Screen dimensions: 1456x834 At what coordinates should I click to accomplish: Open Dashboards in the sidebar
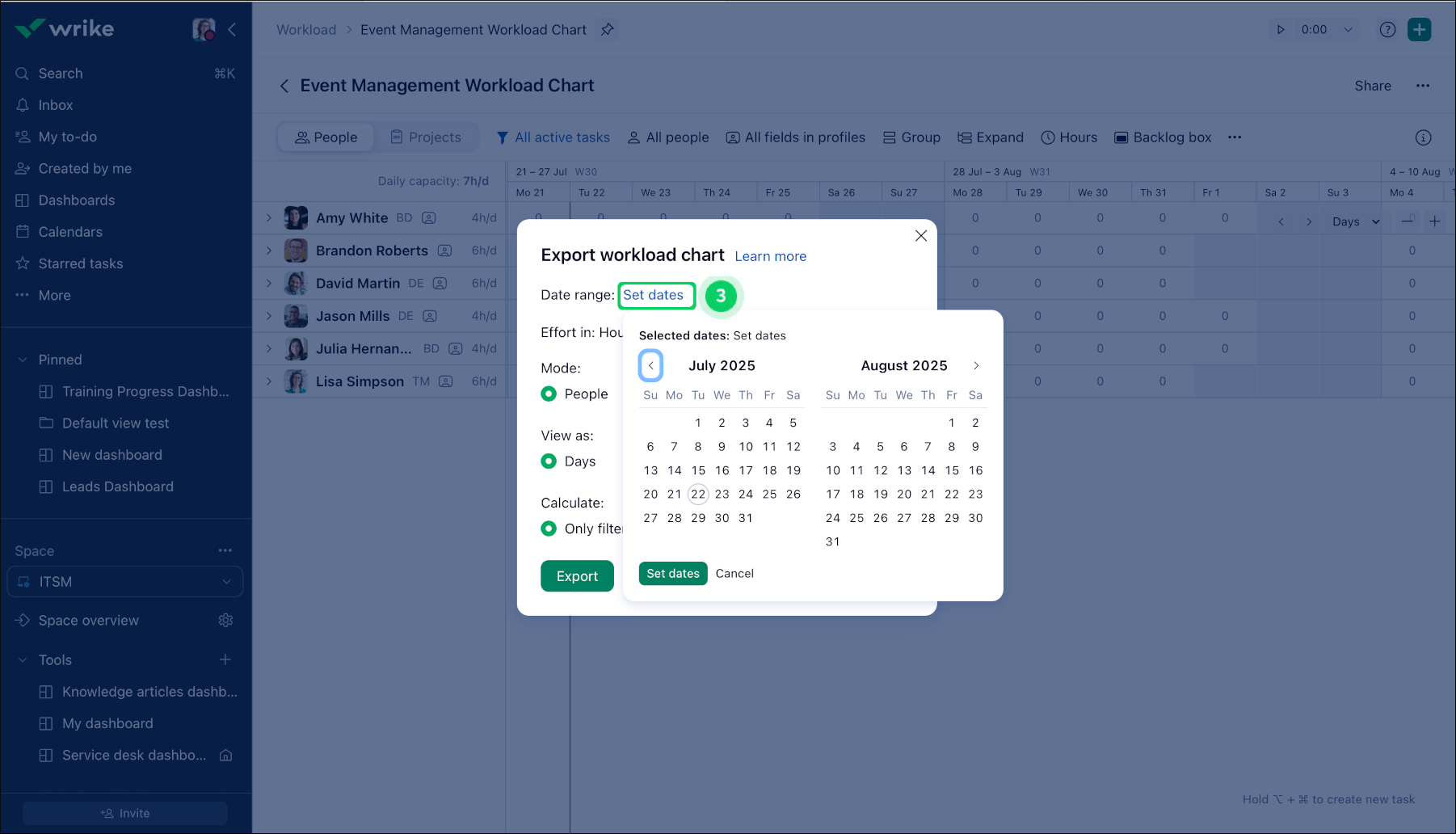click(x=76, y=200)
